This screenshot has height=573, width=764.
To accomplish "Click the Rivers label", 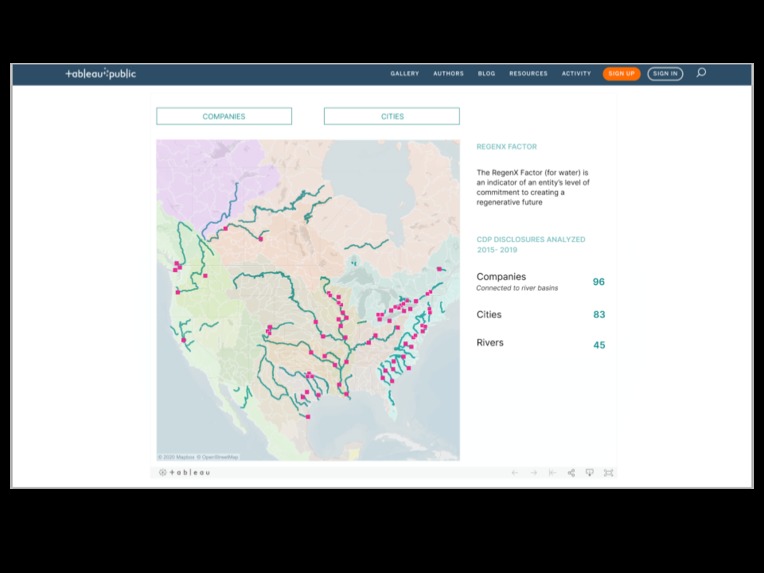I will tap(490, 343).
